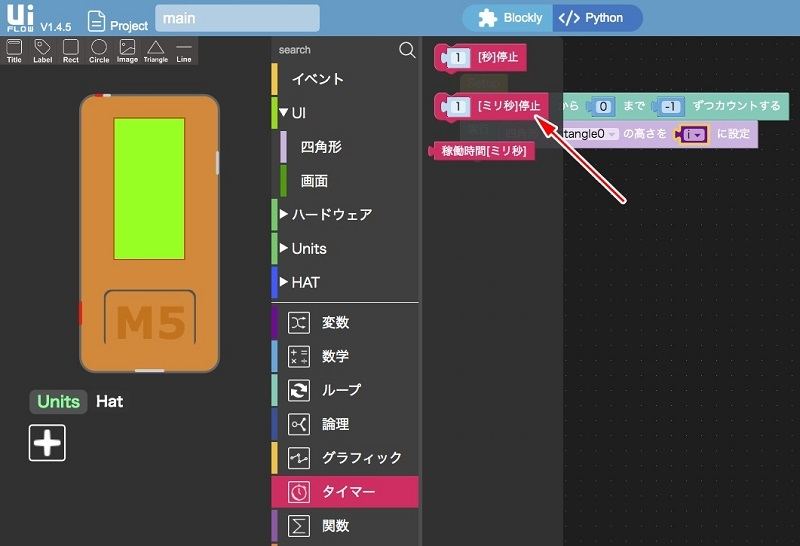Select the Image element tool
Screen dimensions: 800x546
pos(127,51)
